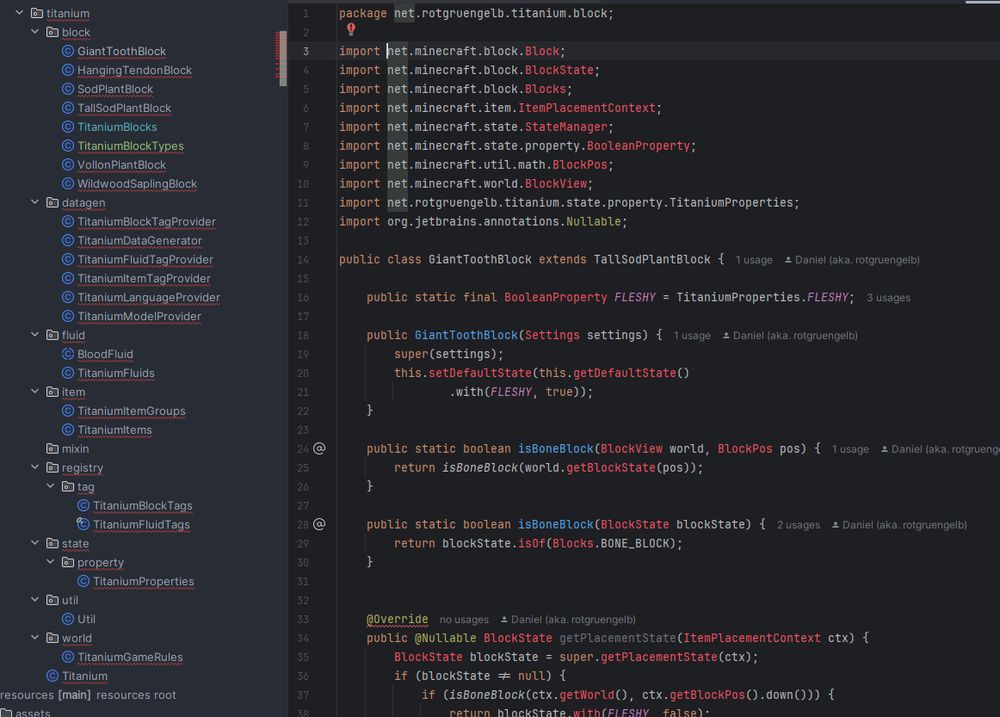Select TallSodPlantBlock class icon
The width and height of the screenshot is (1000, 717).
click(68, 108)
